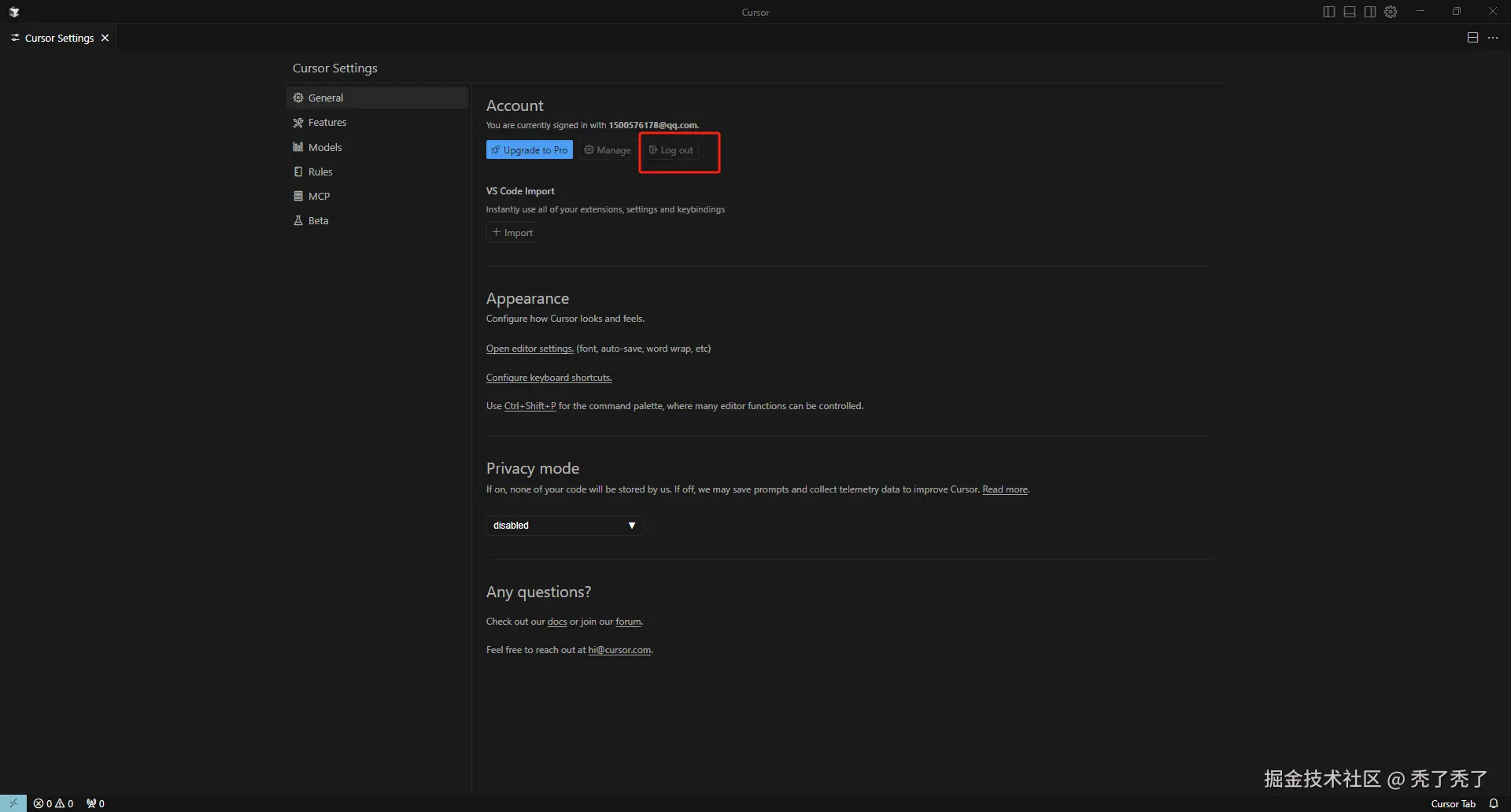The width and height of the screenshot is (1511, 812).
Task: Select the Features settings section
Action: click(327, 123)
